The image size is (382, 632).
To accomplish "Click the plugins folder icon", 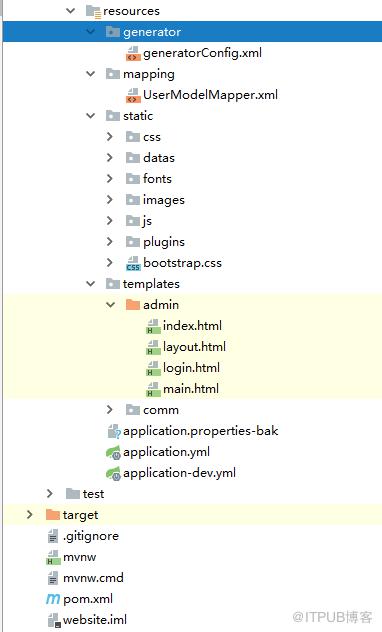I will coord(133,241).
